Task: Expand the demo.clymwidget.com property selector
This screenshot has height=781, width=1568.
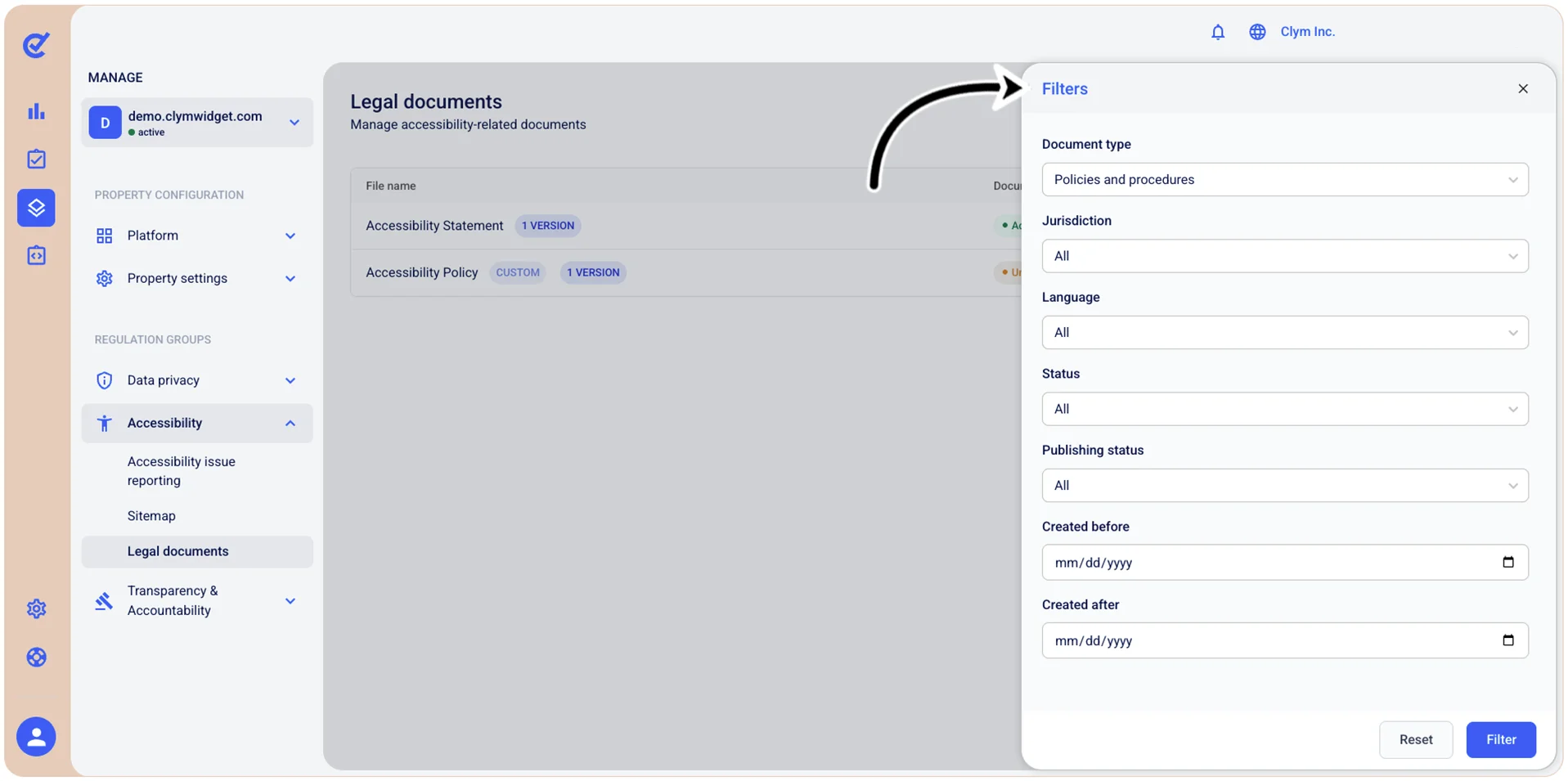Action: tap(197, 123)
